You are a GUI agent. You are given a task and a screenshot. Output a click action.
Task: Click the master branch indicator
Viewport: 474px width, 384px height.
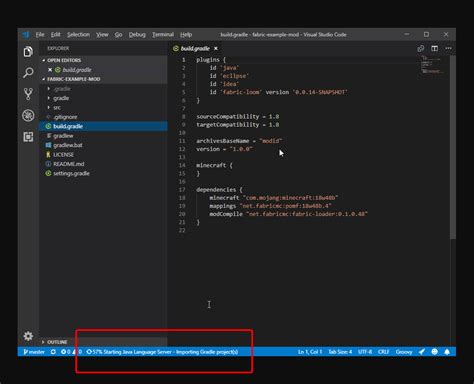34,352
